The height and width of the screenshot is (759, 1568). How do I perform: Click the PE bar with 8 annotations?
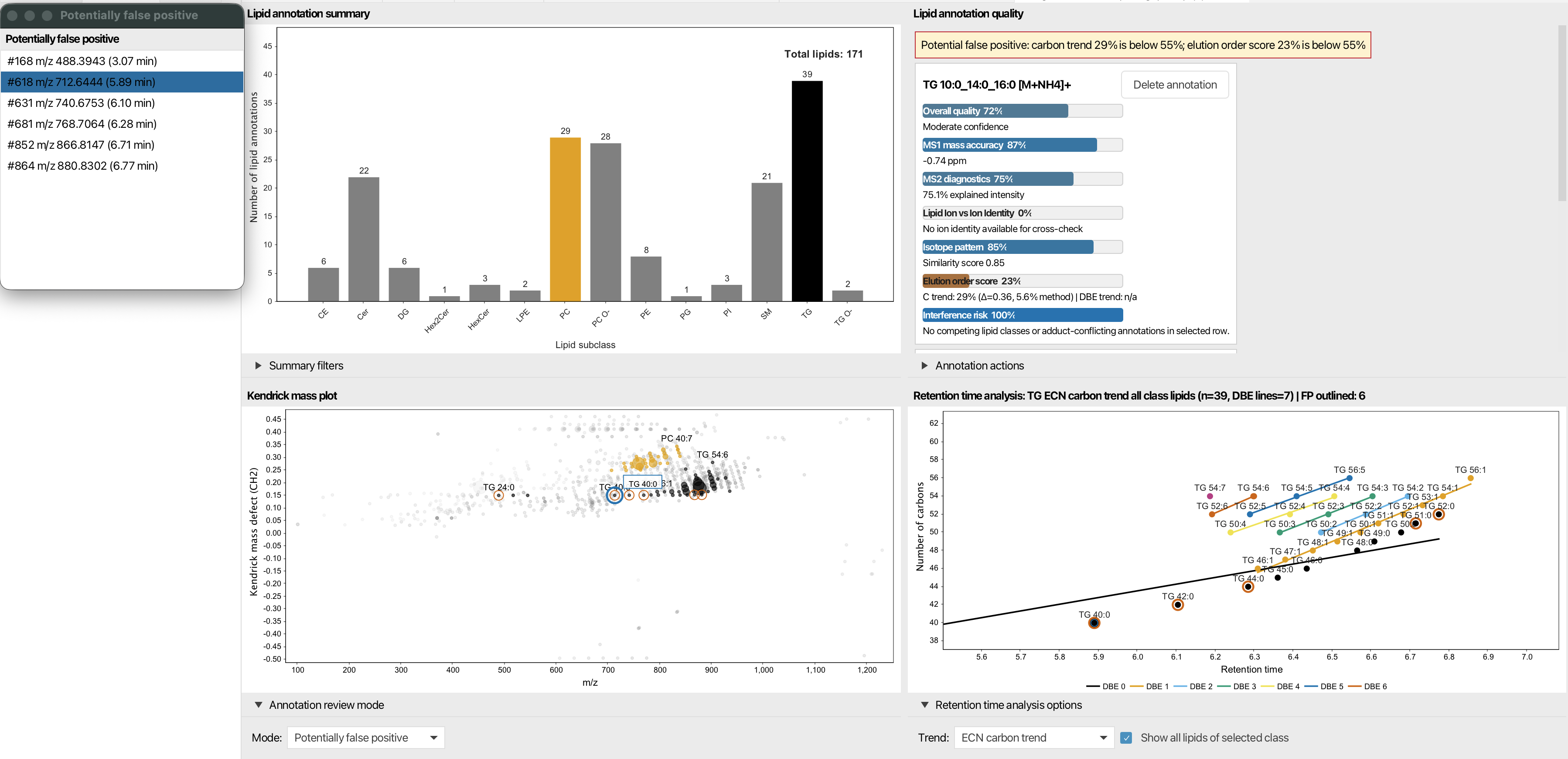[646, 279]
